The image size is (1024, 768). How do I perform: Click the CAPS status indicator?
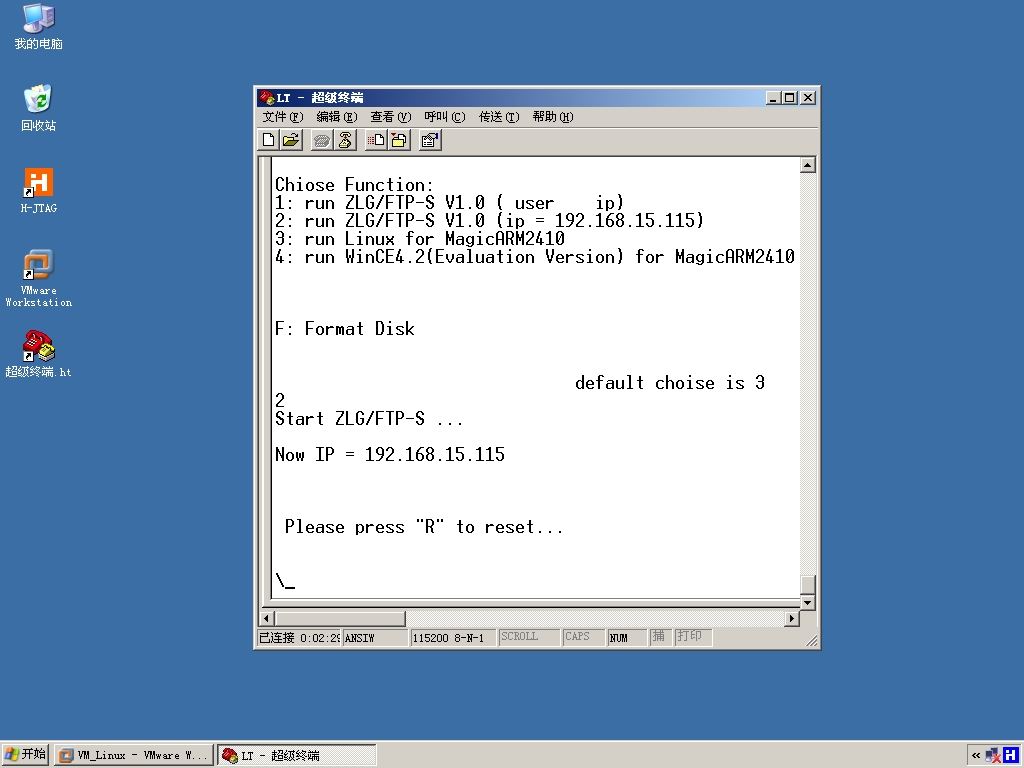point(584,637)
